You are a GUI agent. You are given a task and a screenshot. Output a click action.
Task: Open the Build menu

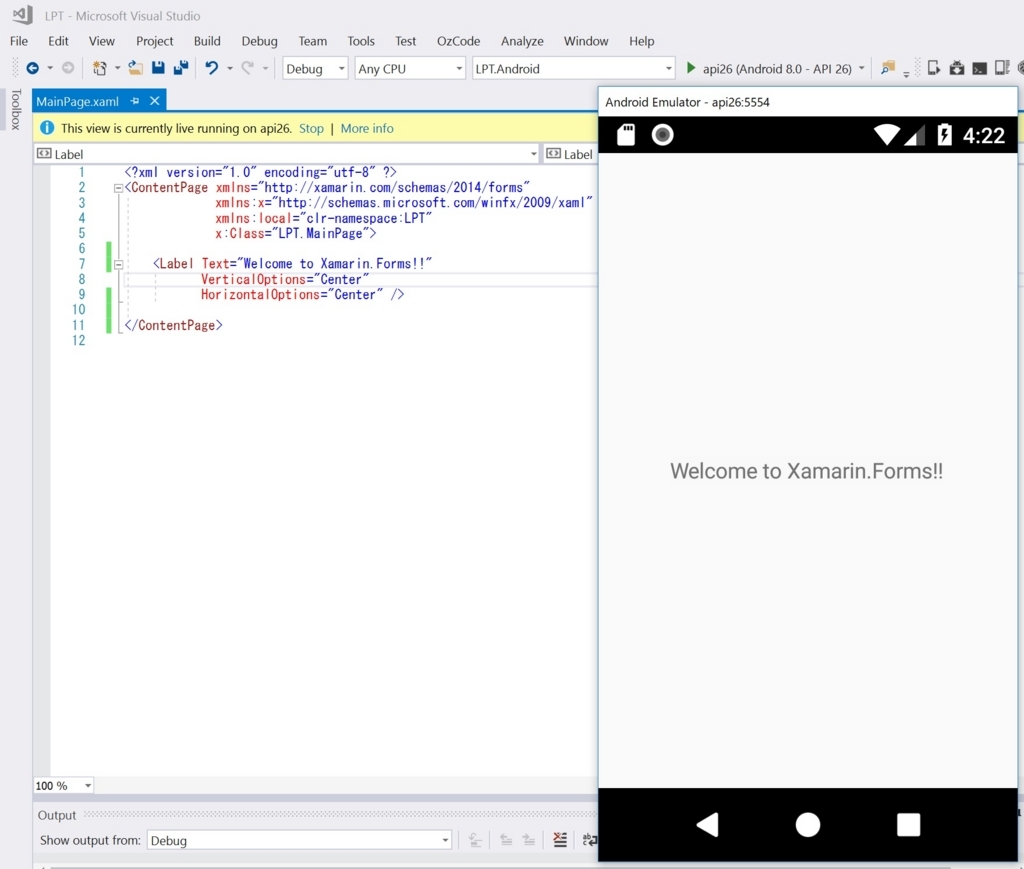click(x=207, y=41)
